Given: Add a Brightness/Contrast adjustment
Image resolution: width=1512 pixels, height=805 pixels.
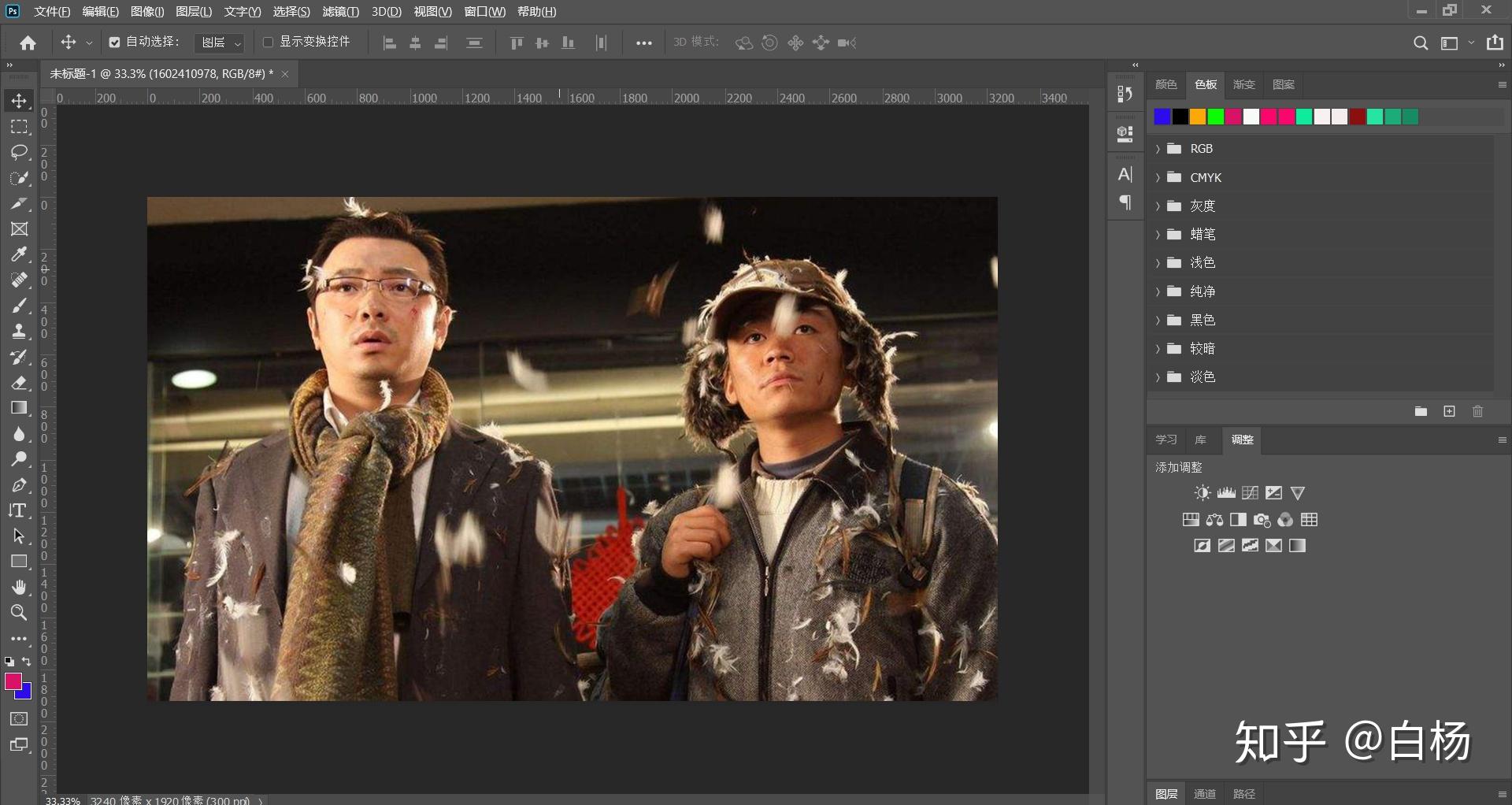Looking at the screenshot, I should click(1203, 493).
